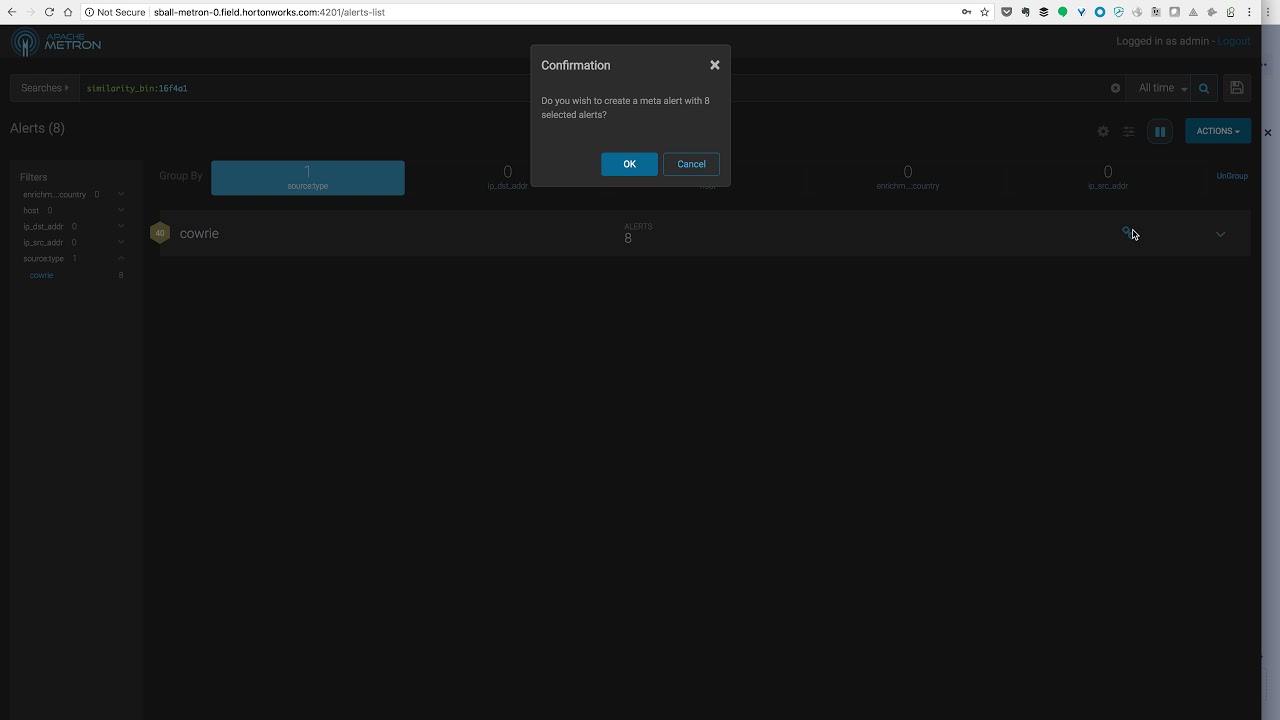Group by enrichm...country
1280x720 pixels.
pyautogui.click(x=908, y=177)
